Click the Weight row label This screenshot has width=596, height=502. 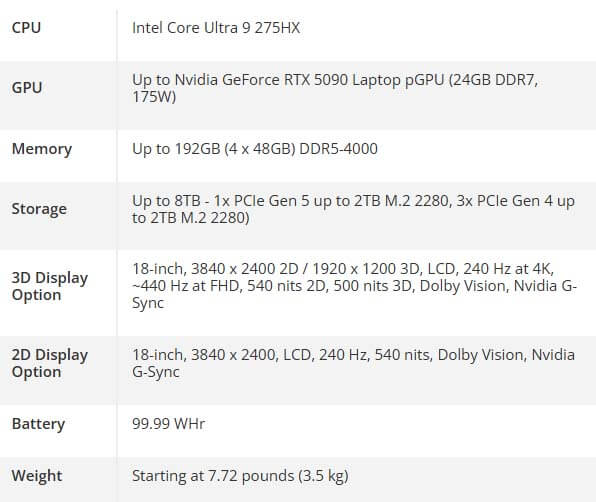(37, 476)
